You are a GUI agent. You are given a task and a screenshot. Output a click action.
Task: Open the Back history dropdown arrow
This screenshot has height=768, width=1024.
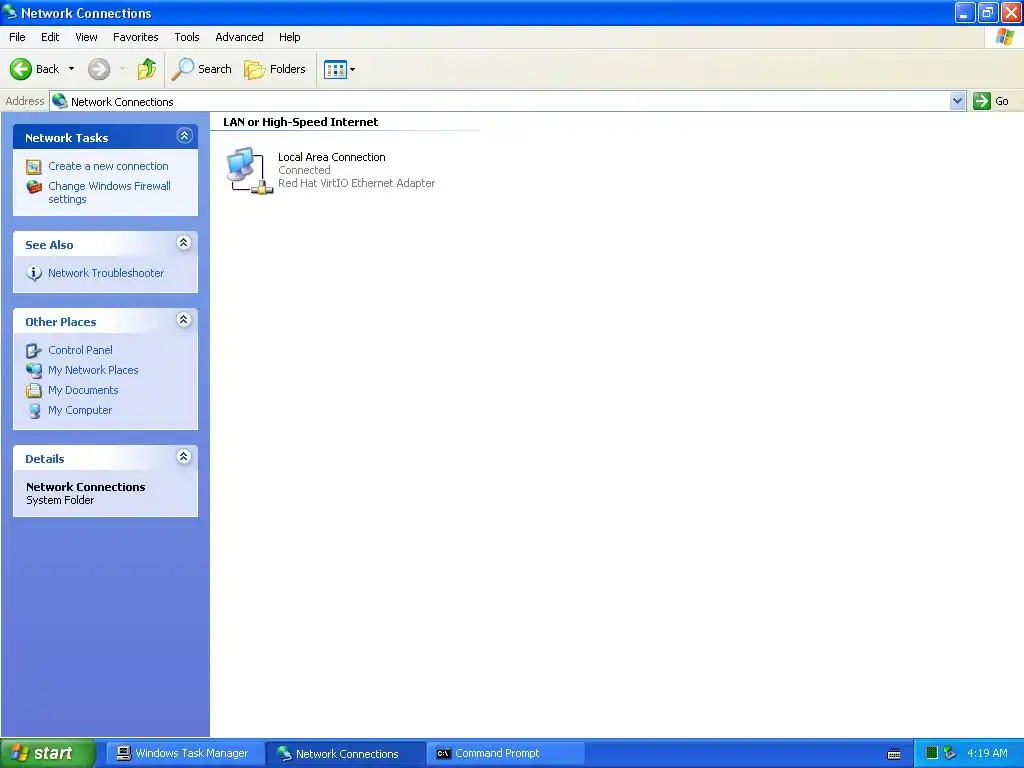71,69
